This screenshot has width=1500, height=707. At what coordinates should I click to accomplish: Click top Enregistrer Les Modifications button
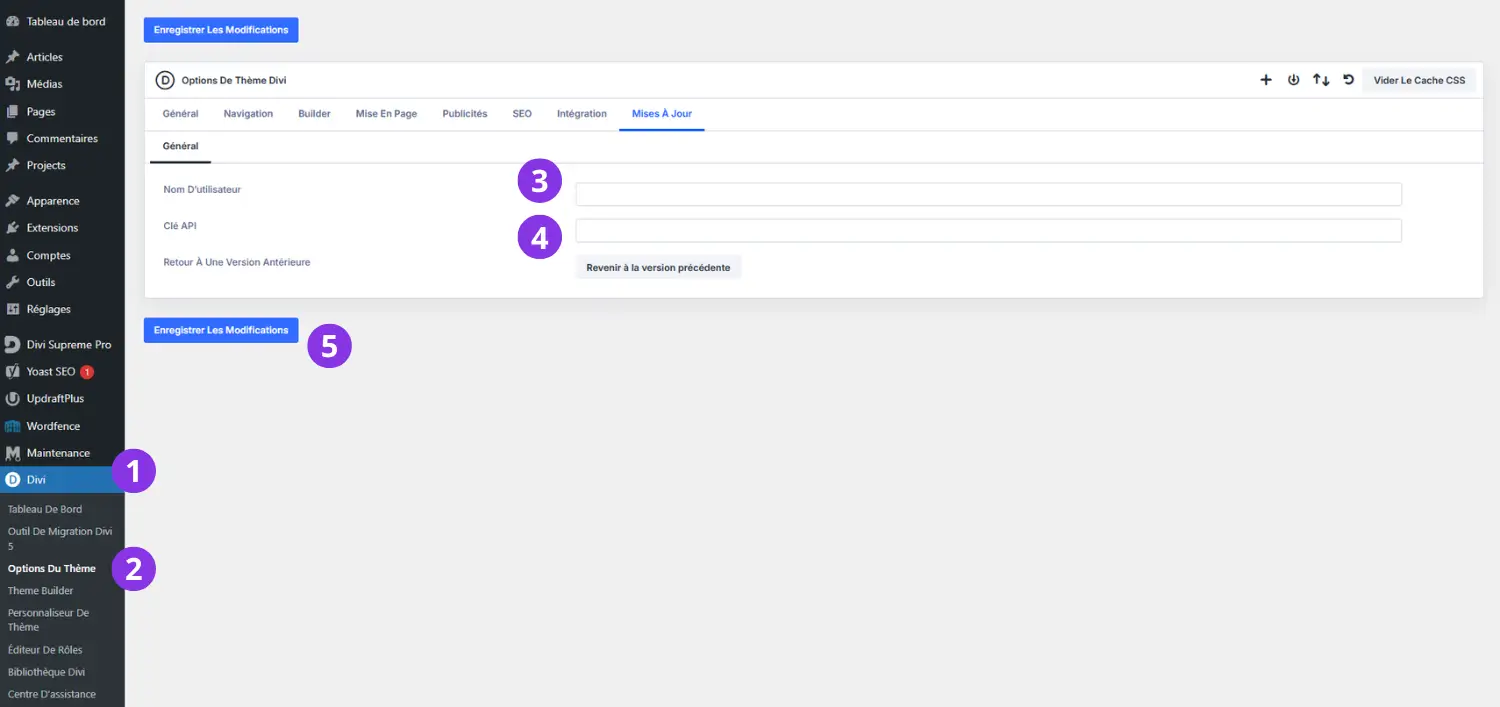(x=221, y=30)
